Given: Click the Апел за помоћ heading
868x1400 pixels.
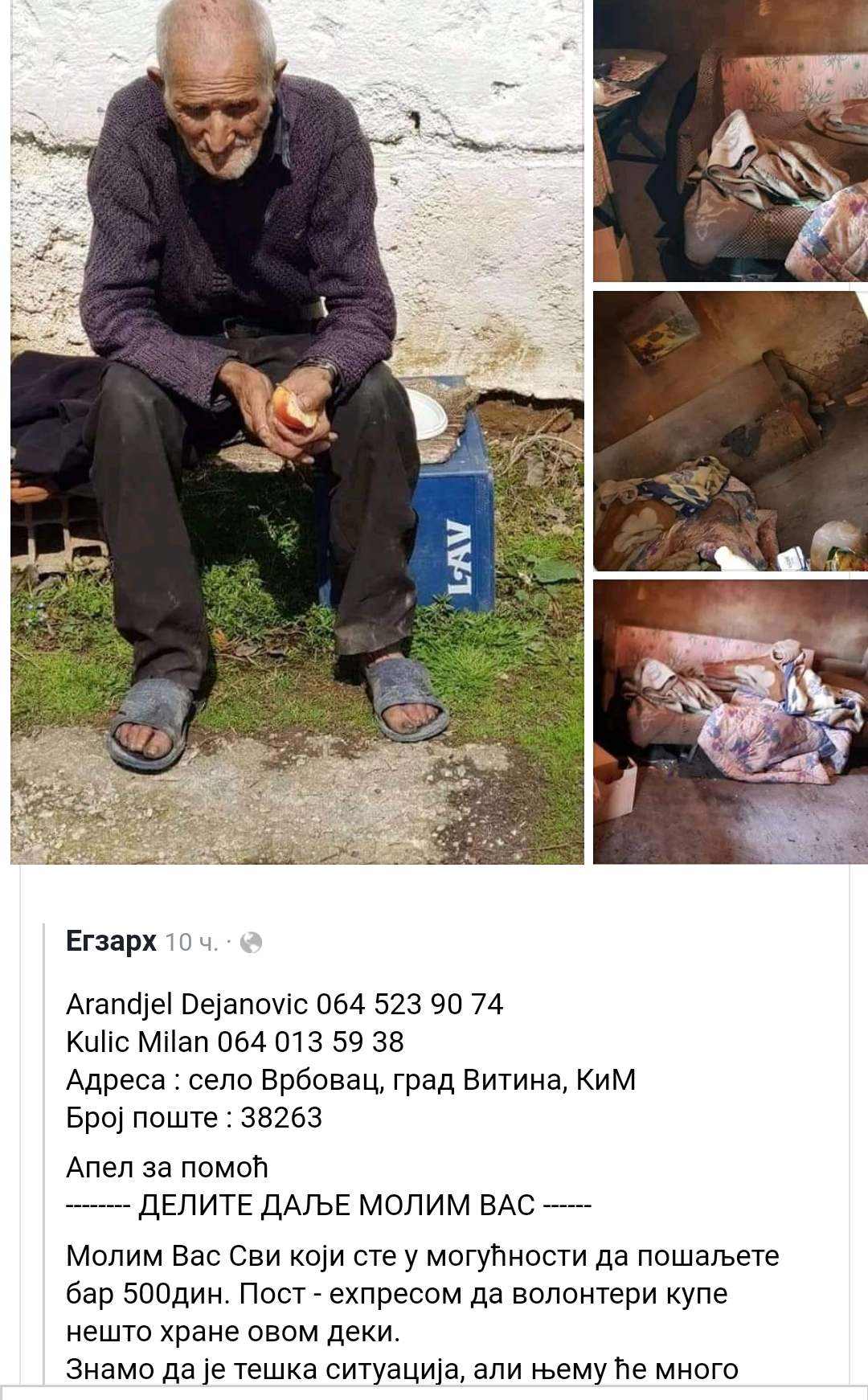Looking at the screenshot, I should pos(167,1168).
